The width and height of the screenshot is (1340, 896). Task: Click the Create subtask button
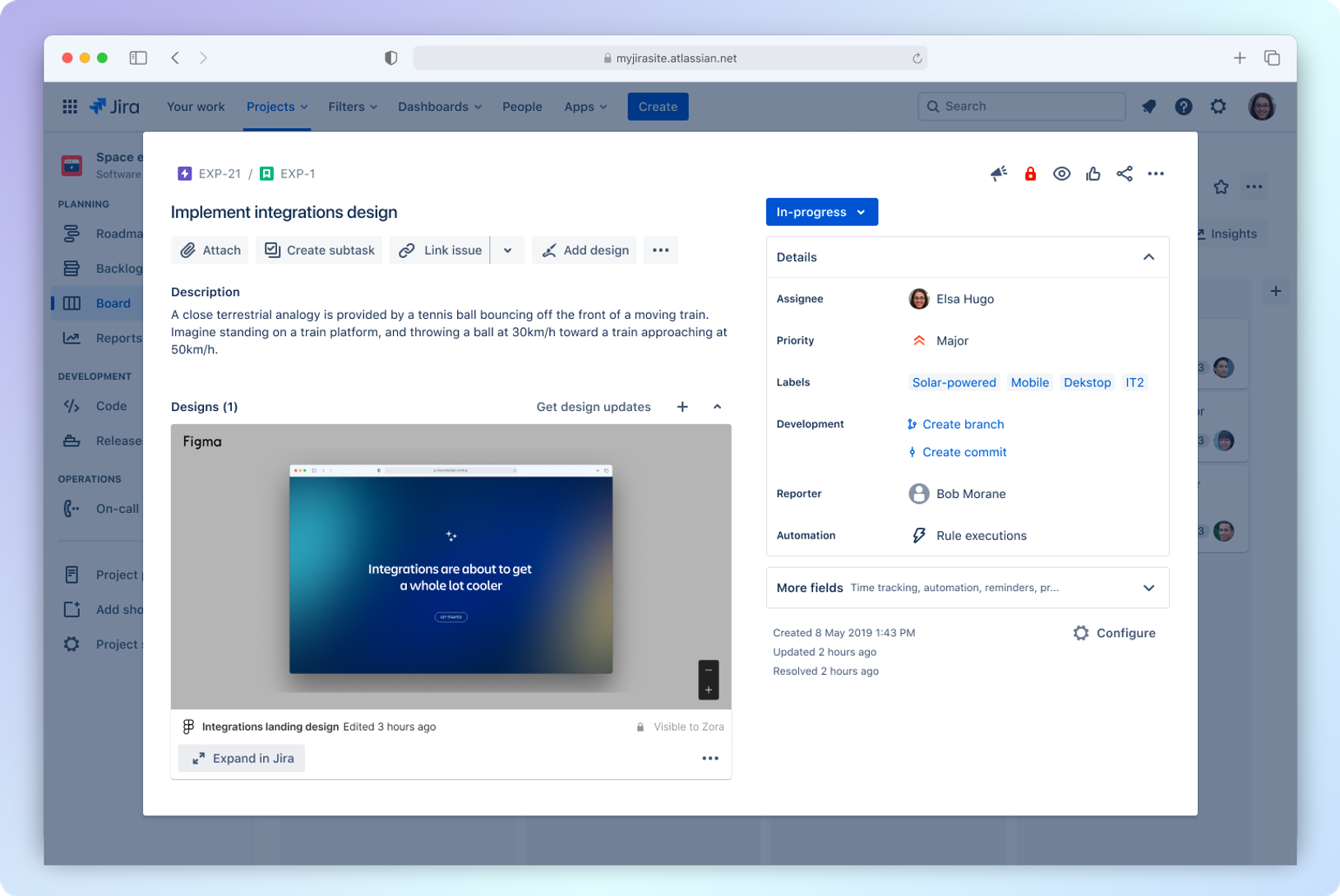pyautogui.click(x=319, y=251)
